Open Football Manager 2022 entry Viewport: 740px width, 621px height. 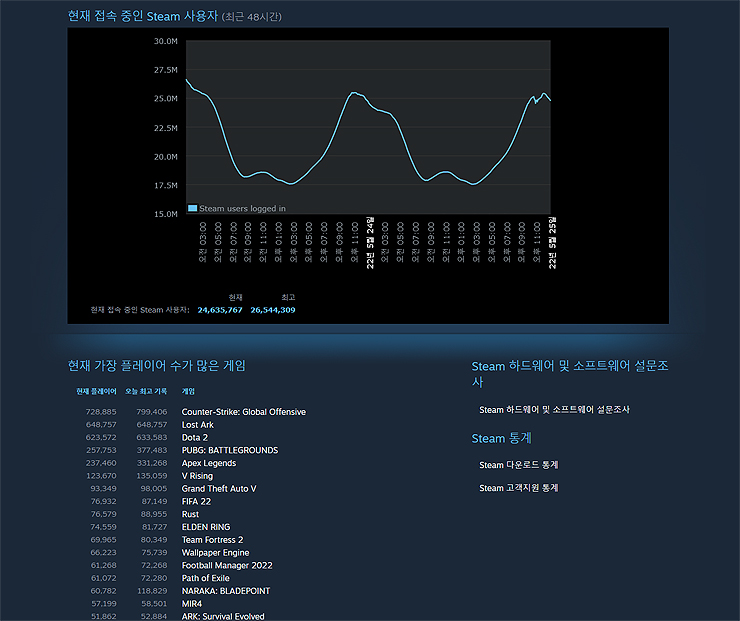227,565
